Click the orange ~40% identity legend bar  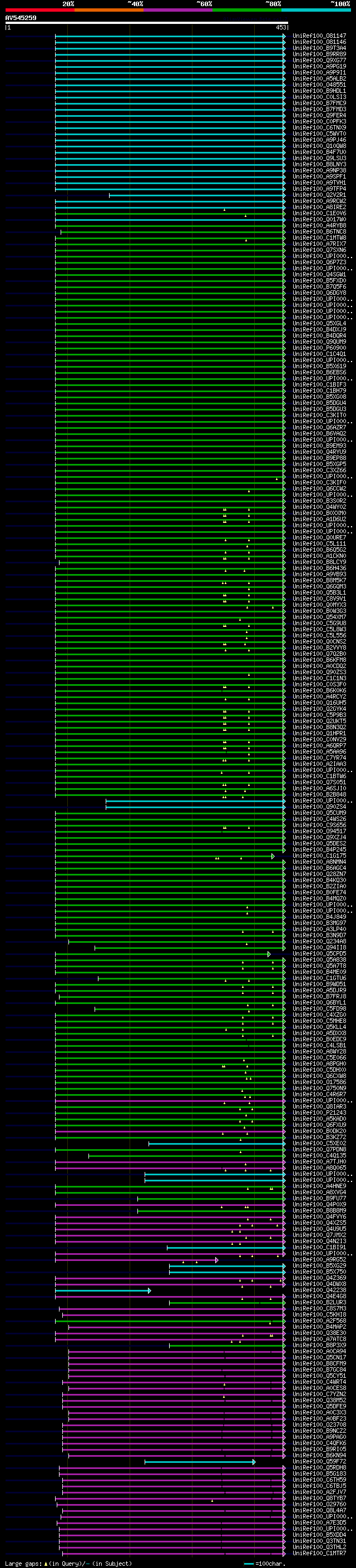tap(109, 10)
